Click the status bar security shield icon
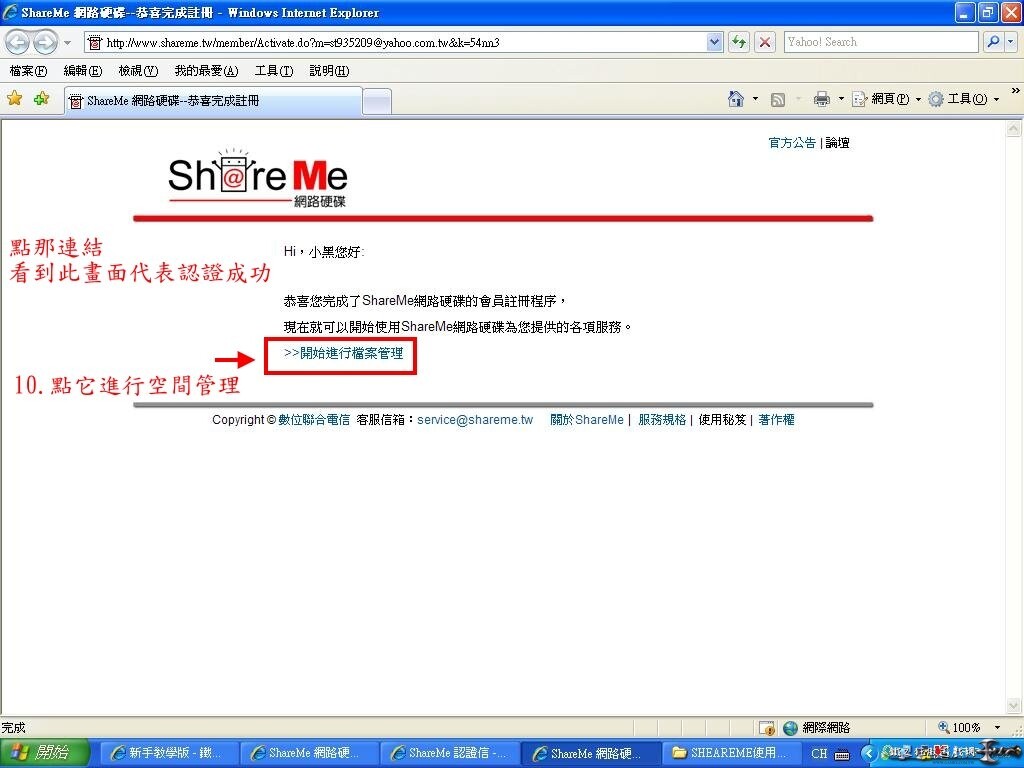Screen dimensions: 1024x768 [767, 728]
